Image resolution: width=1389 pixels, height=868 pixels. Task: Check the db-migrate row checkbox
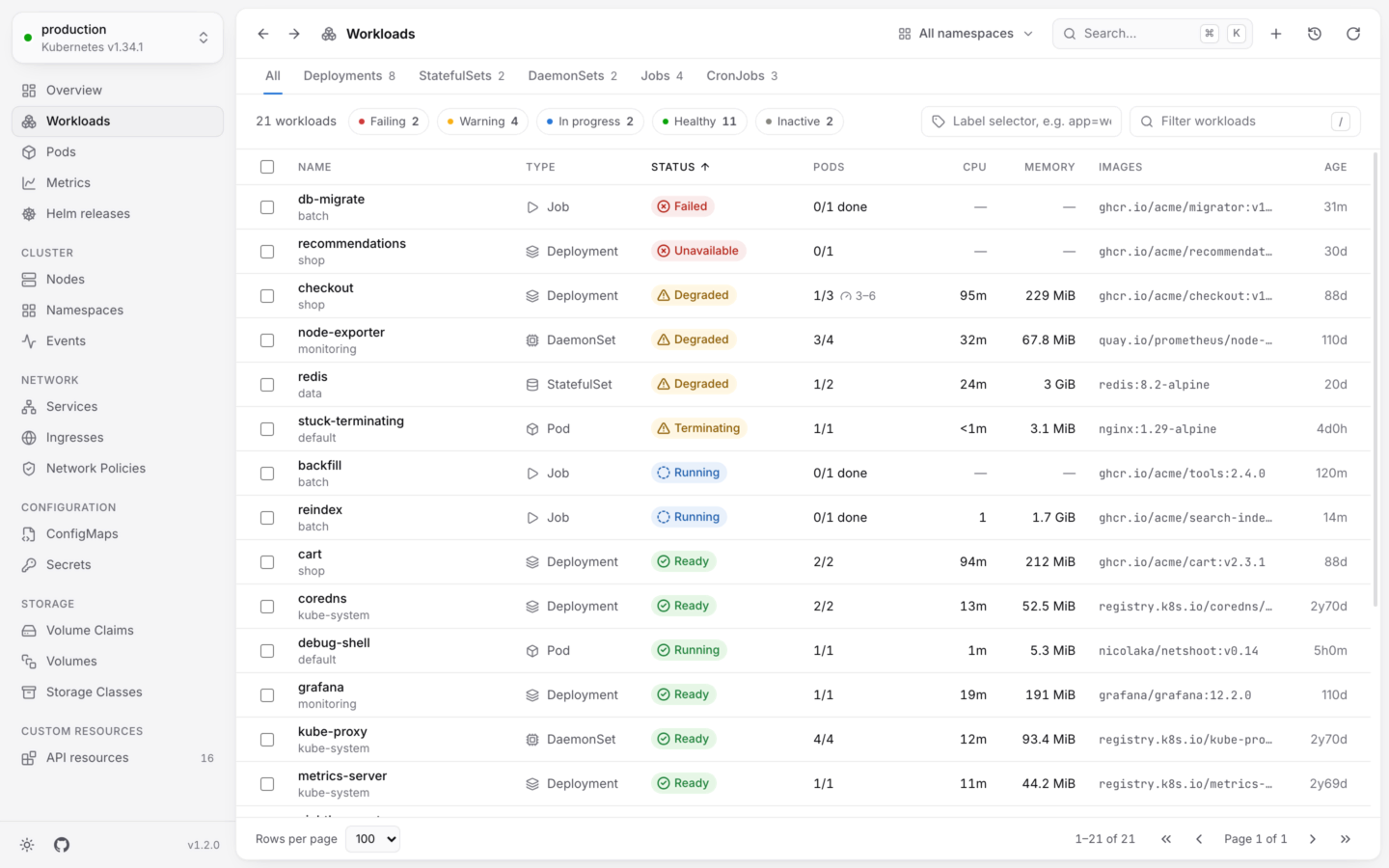pos(267,207)
